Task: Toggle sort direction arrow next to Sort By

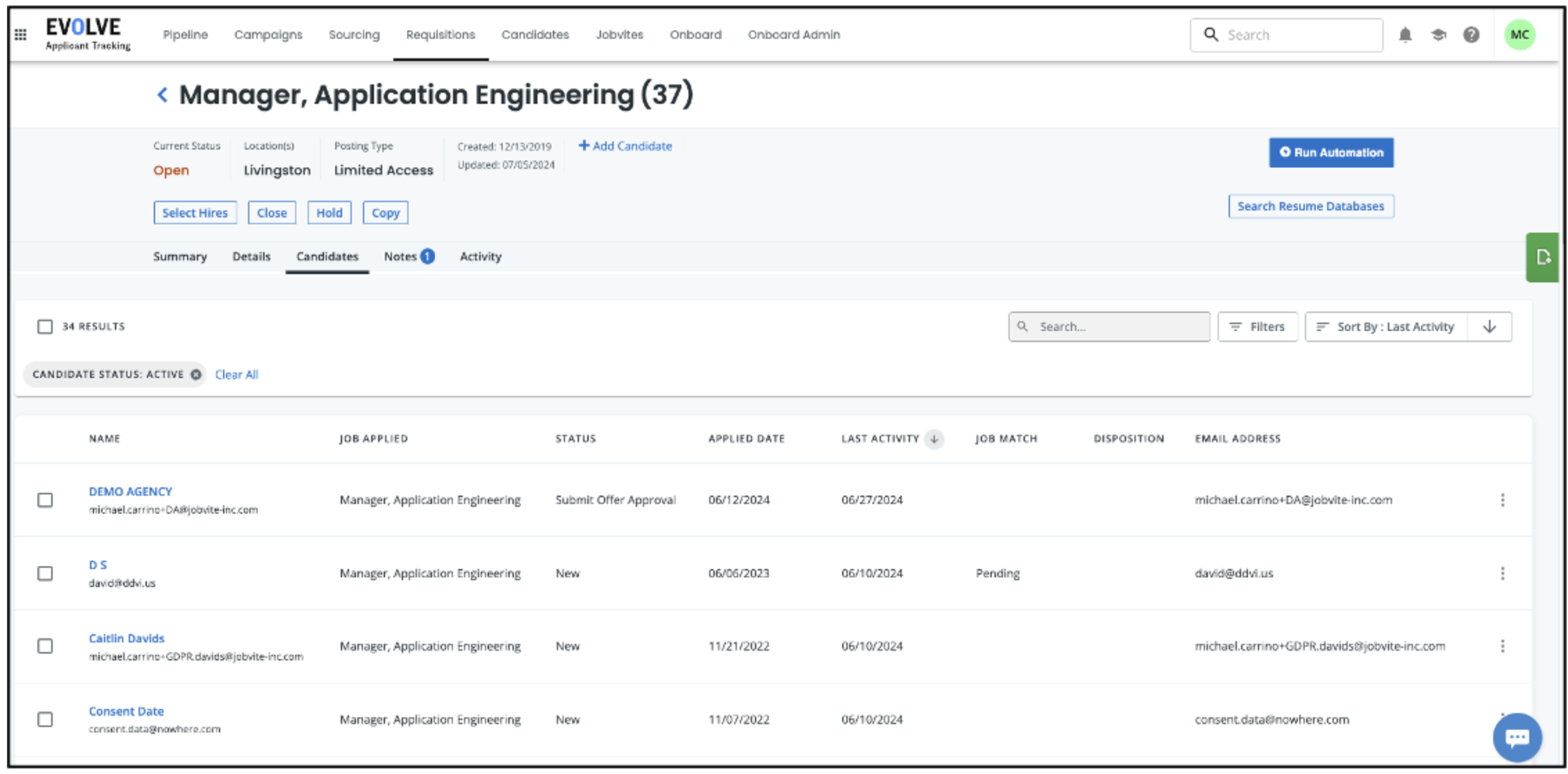Action: [1490, 327]
